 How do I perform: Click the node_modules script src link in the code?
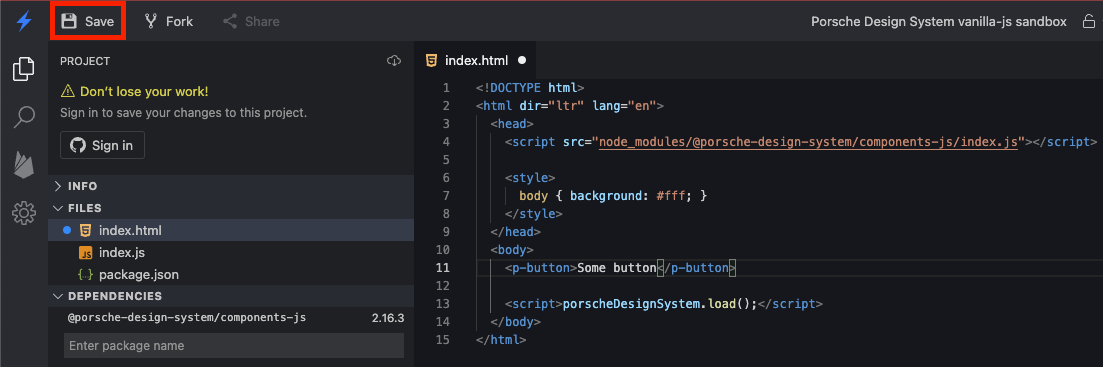point(808,141)
